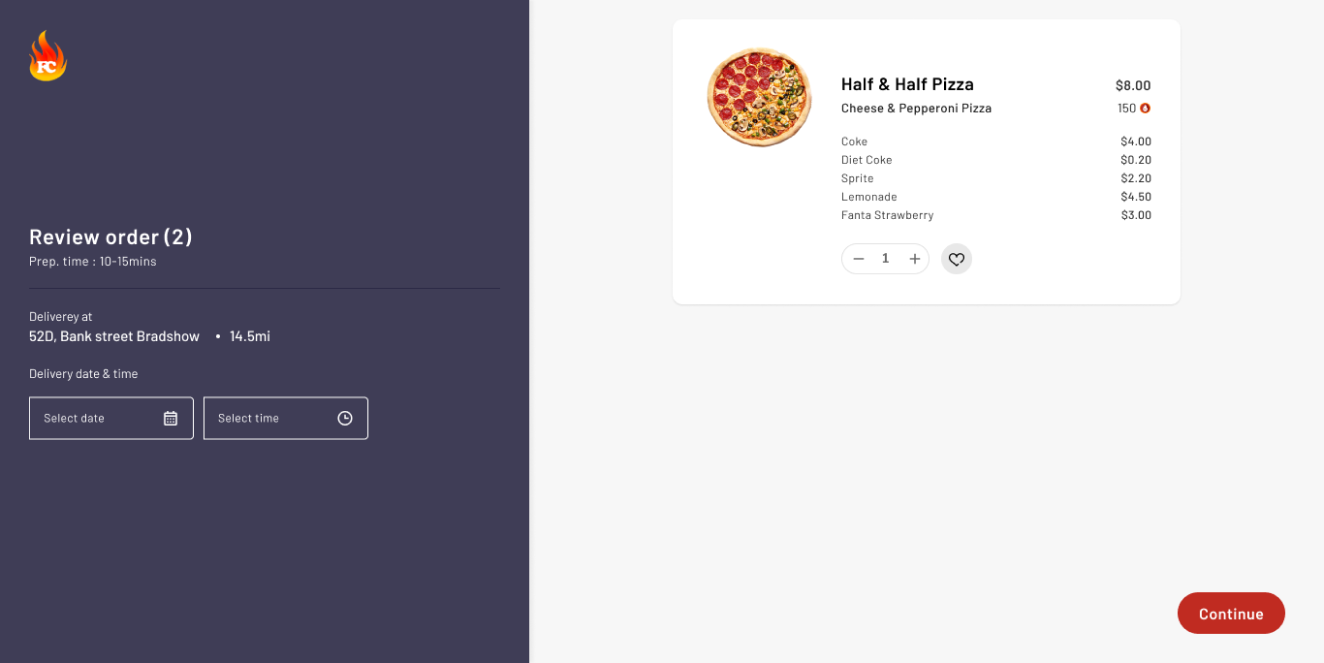
Task: Open the Select date picker
Action: pos(100,418)
